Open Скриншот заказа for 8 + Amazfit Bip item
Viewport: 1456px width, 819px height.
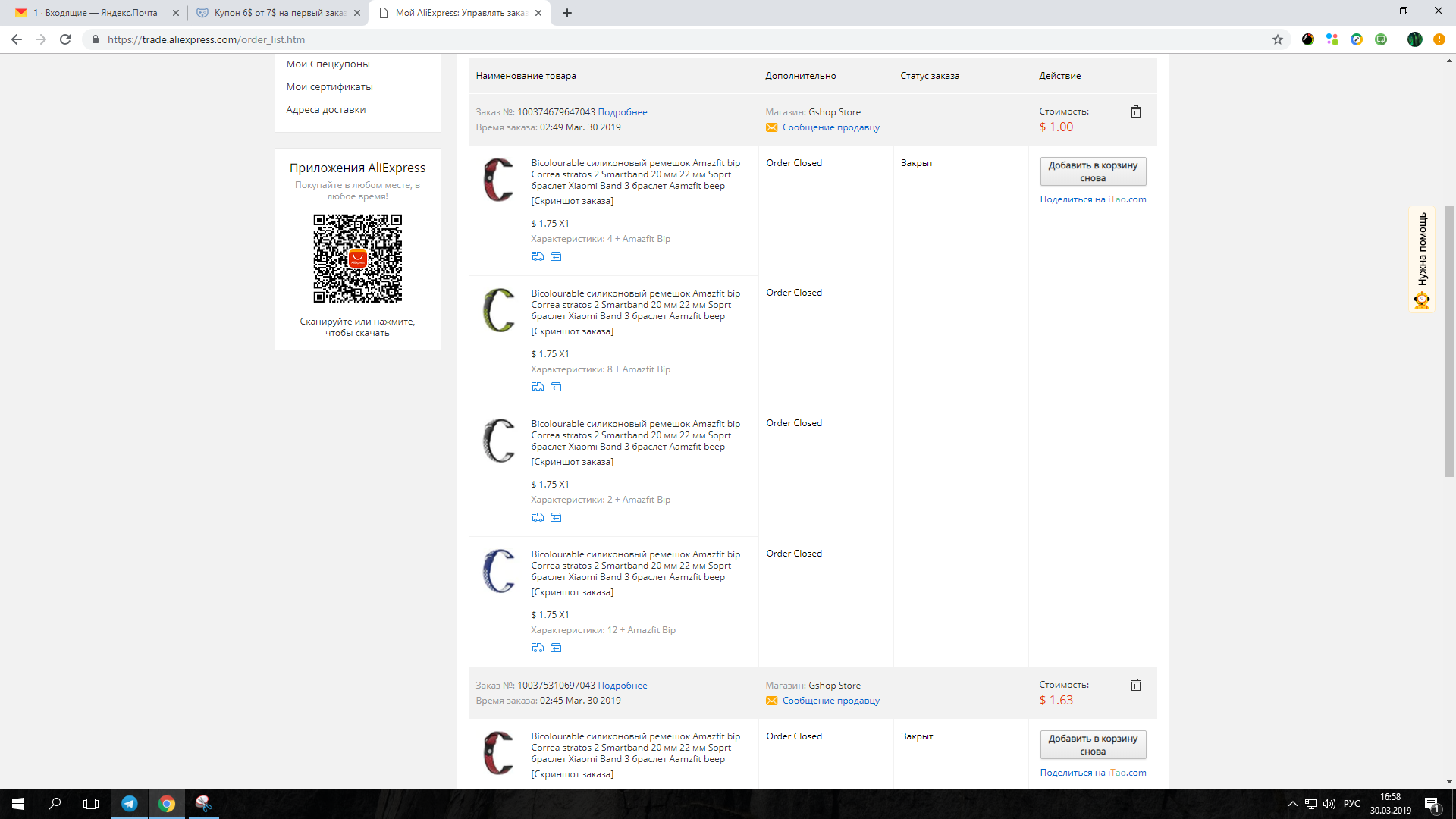point(573,331)
